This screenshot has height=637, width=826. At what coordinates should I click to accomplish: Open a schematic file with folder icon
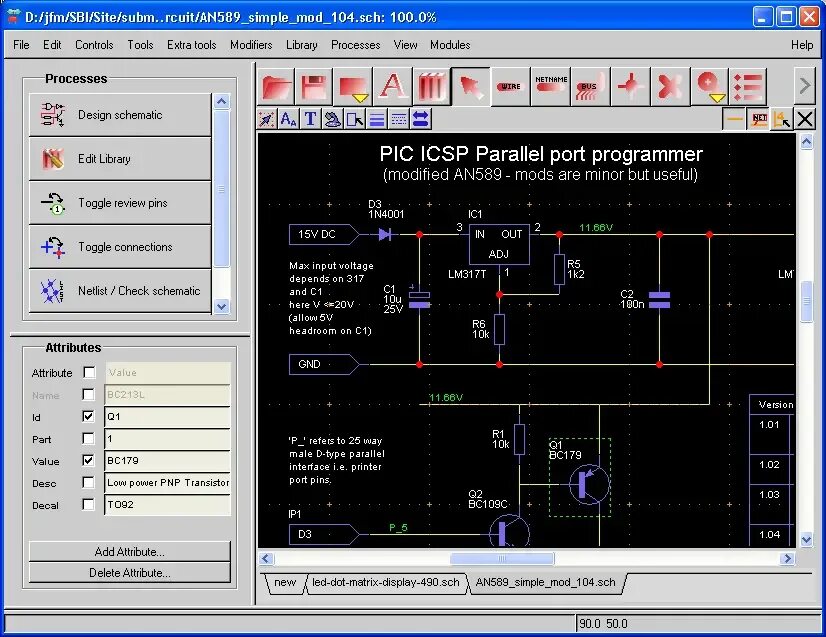coord(277,86)
